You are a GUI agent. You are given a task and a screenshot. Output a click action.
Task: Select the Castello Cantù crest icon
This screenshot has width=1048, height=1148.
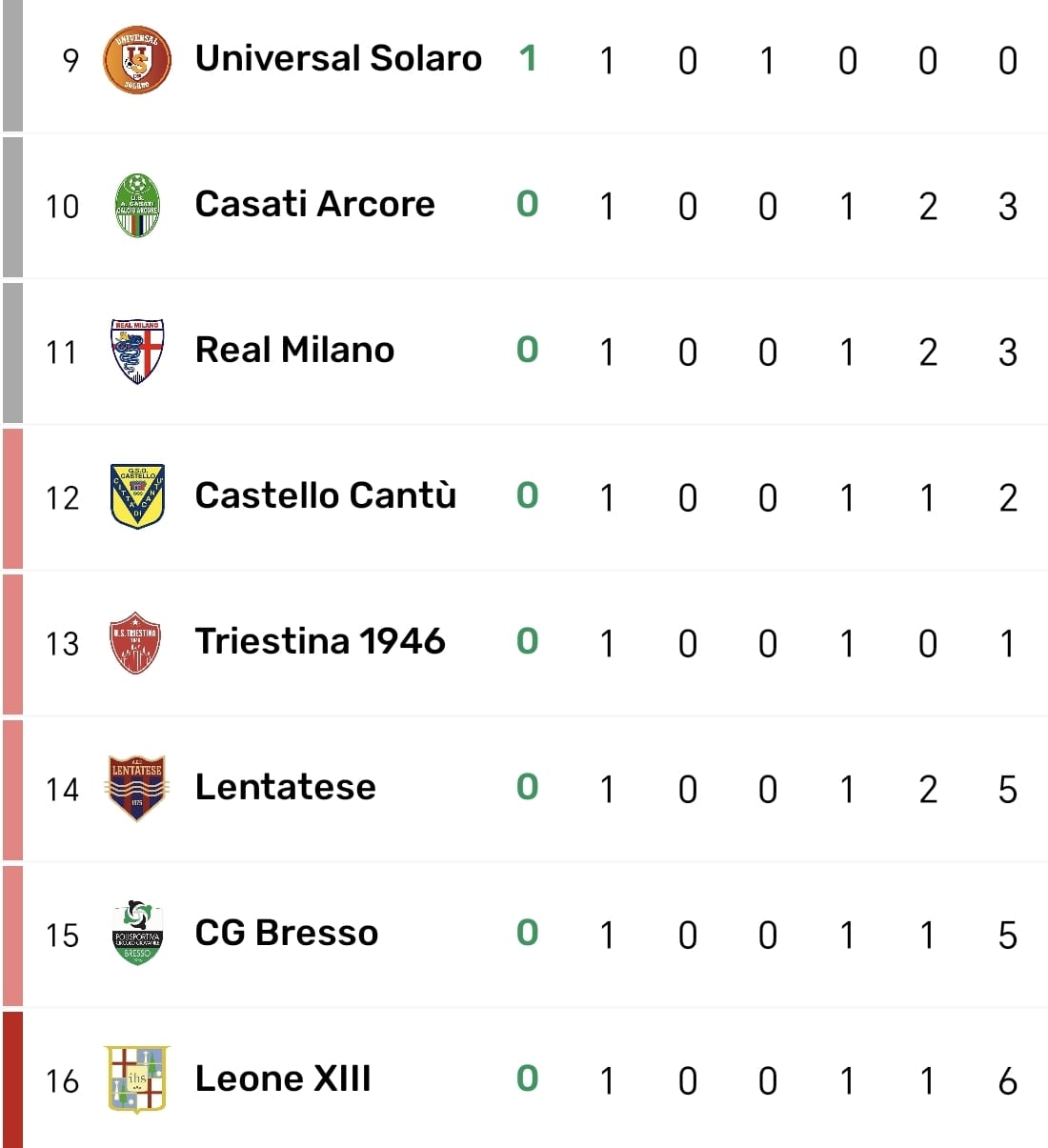137,496
